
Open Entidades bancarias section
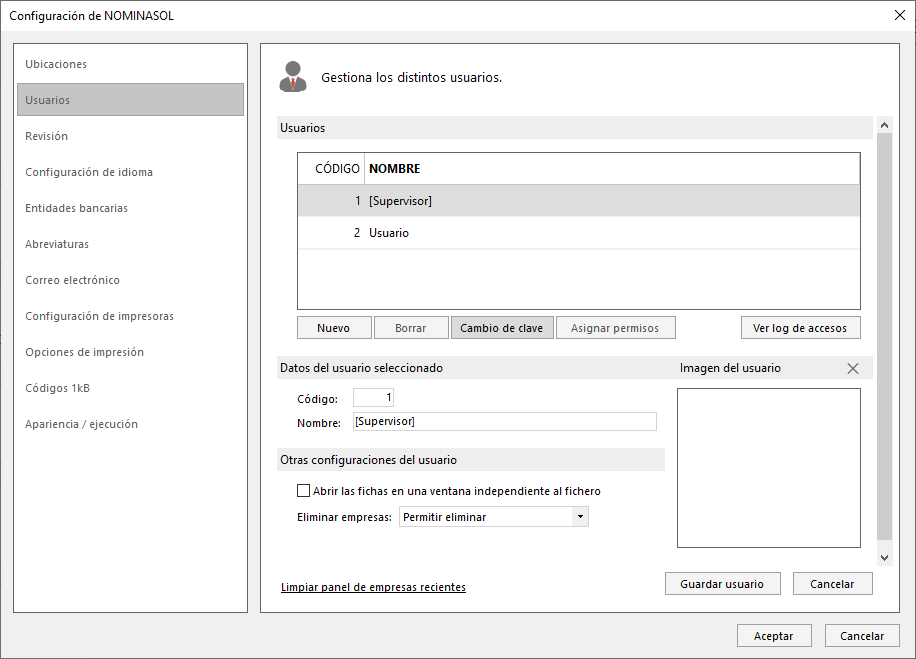[130, 208]
